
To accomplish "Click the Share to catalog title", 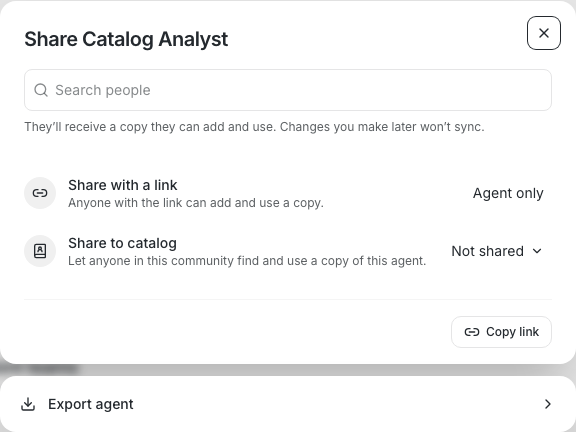I will point(122,243).
